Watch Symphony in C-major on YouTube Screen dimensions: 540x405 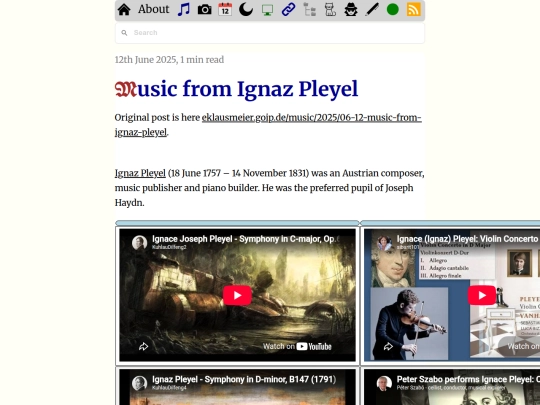point(297,346)
